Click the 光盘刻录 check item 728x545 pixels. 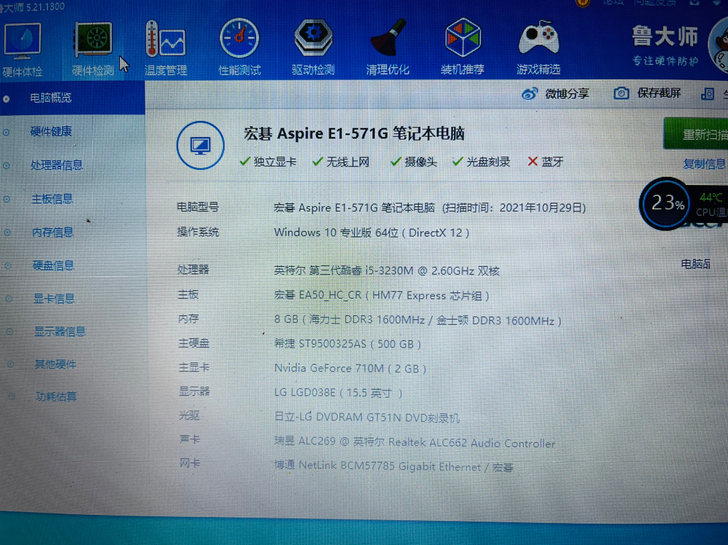(481, 162)
